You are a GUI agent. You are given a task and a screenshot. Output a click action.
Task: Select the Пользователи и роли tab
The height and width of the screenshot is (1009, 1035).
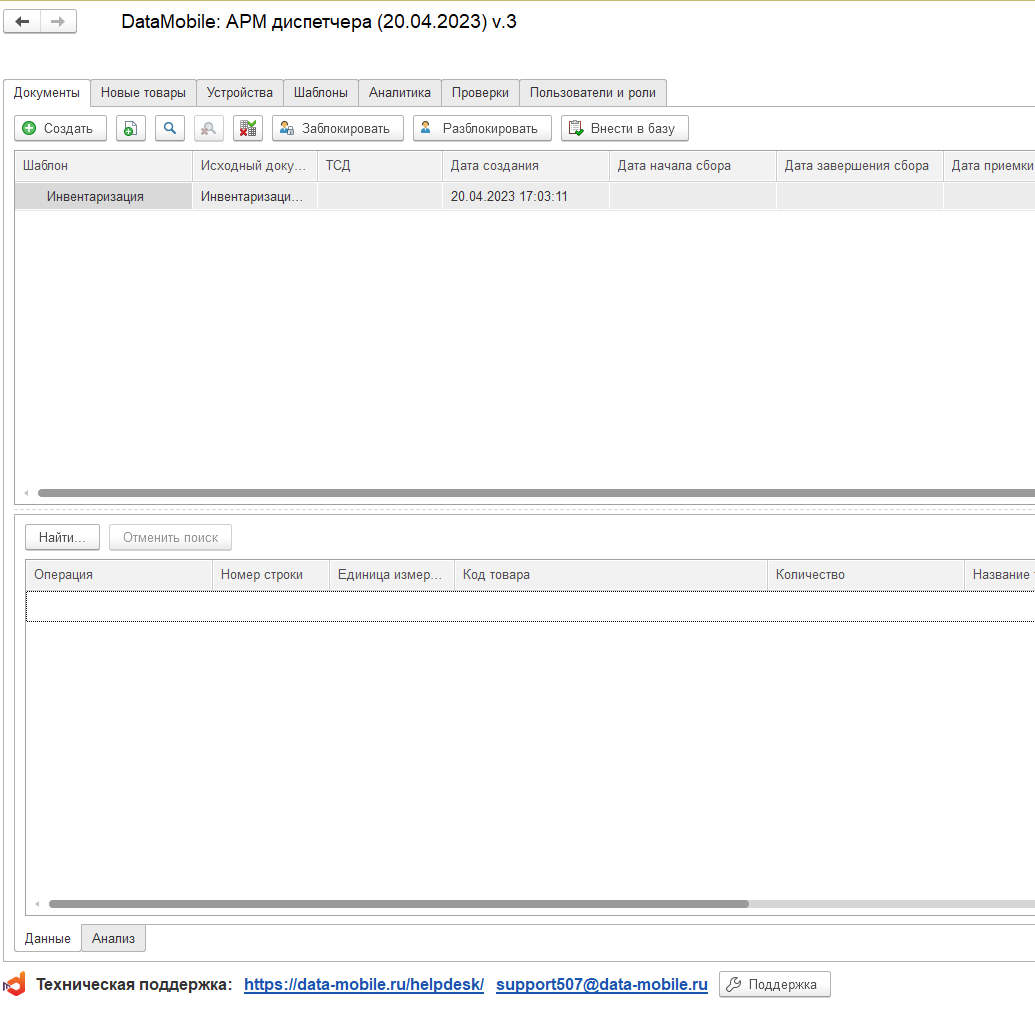(x=592, y=93)
